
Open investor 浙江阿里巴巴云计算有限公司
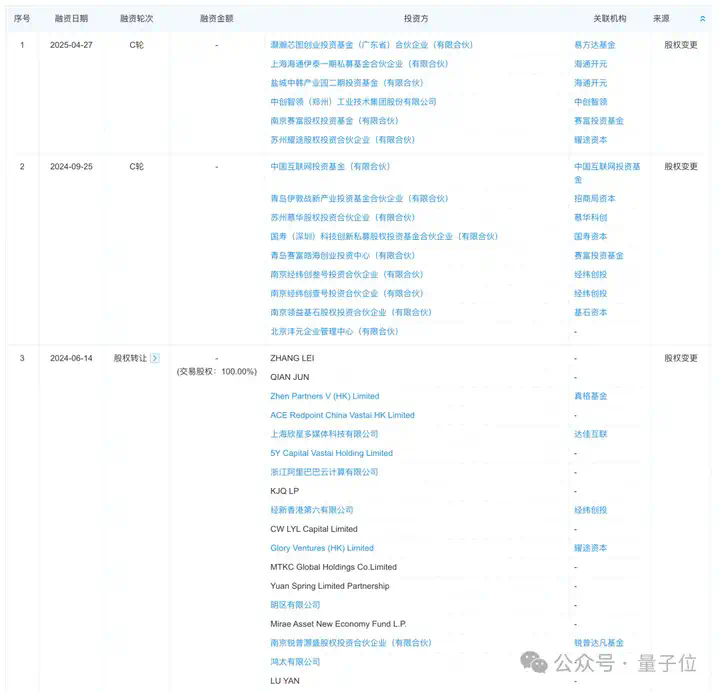click(324, 472)
